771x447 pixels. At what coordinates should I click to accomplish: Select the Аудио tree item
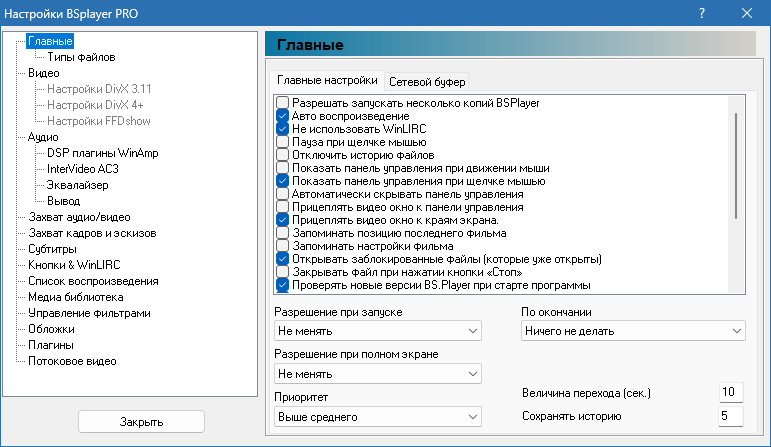[x=43, y=137]
